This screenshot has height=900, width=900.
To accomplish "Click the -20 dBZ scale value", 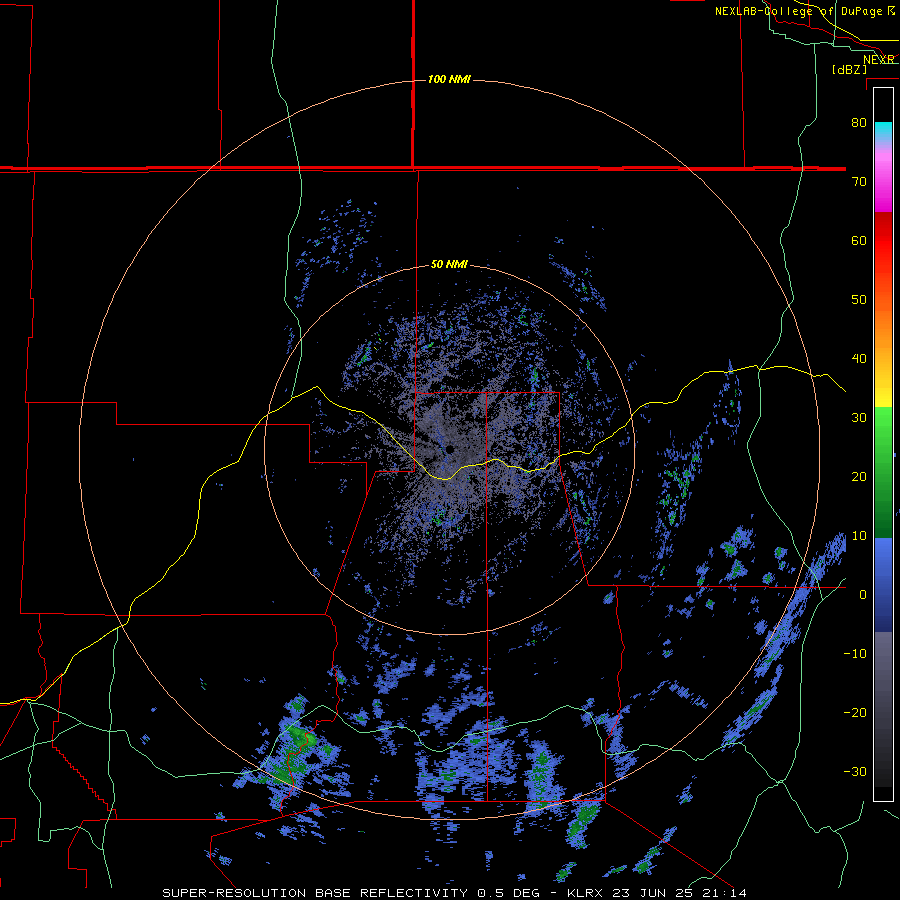I will (x=855, y=712).
